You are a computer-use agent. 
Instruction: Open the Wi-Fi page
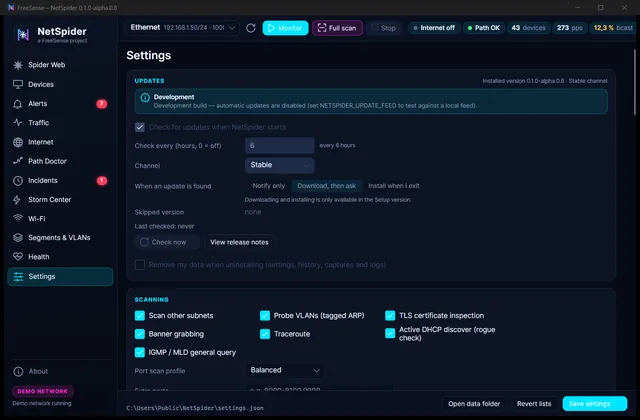60,218
